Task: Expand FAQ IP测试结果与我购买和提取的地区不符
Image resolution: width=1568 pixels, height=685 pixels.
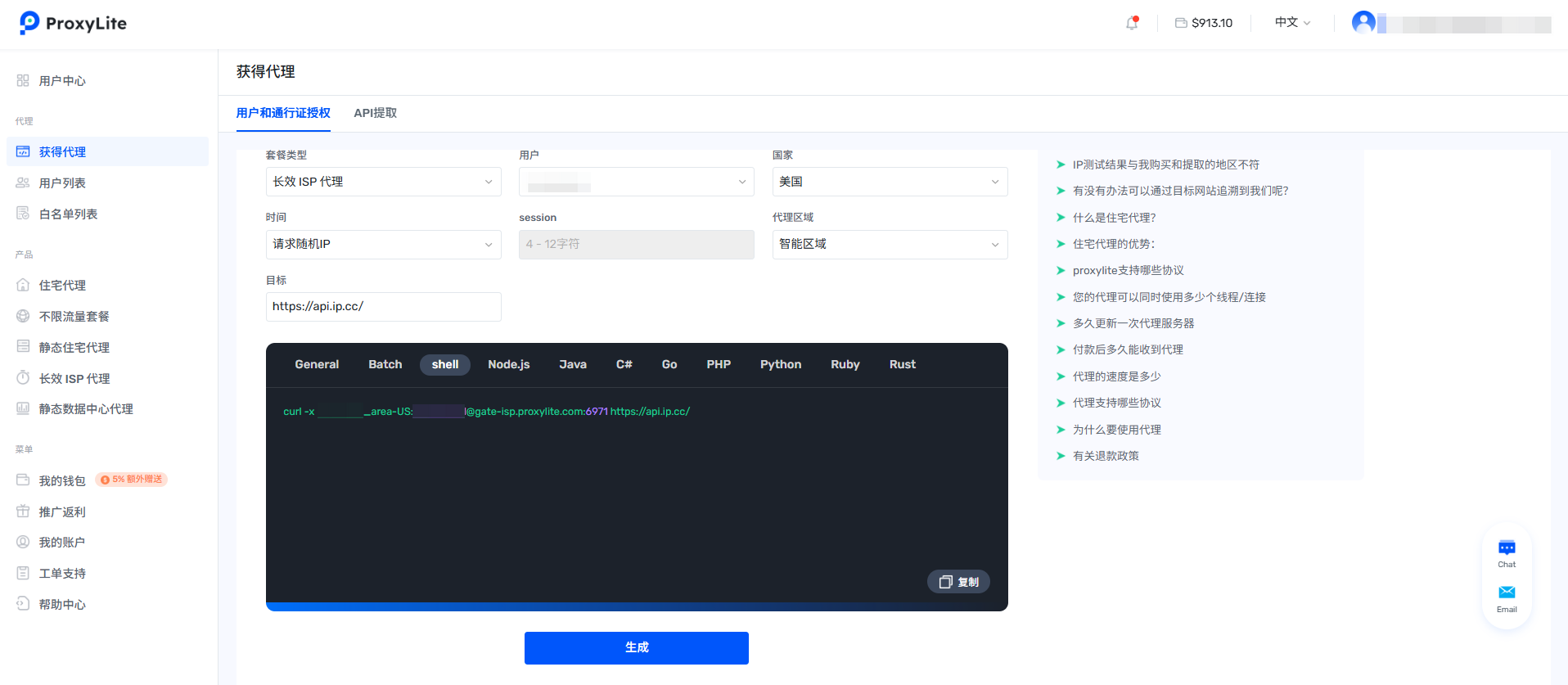Action: [x=1166, y=164]
